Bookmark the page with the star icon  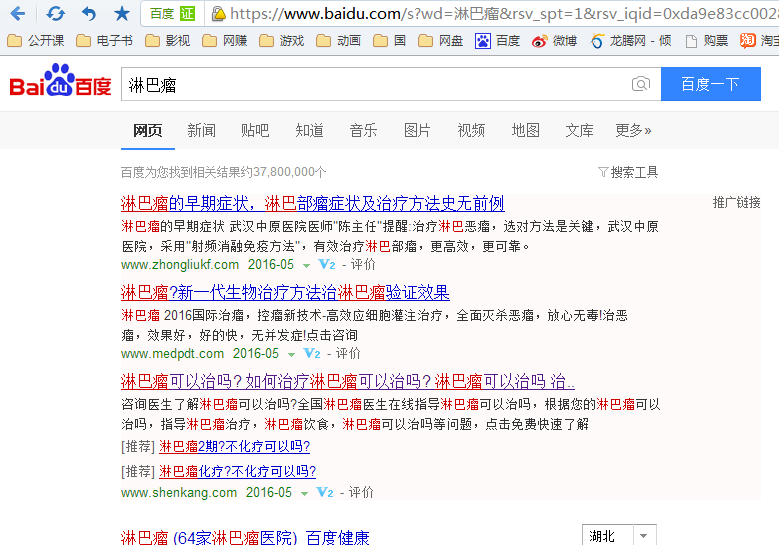122,13
